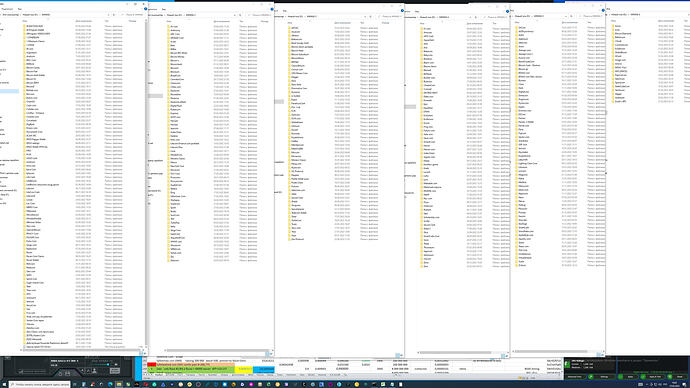The width and height of the screenshot is (690, 388).
Task: Click the search field in third Explorer window
Action: pos(390,17)
